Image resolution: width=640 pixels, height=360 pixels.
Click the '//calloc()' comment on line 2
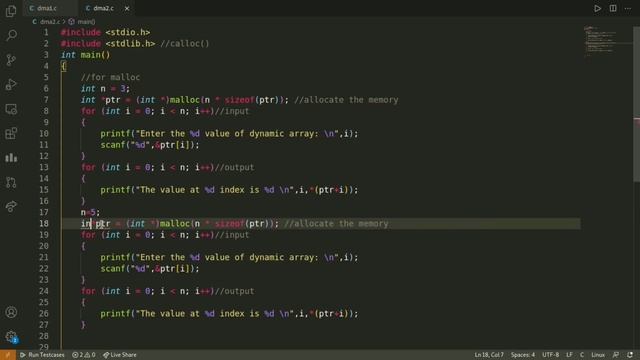click(x=184, y=44)
